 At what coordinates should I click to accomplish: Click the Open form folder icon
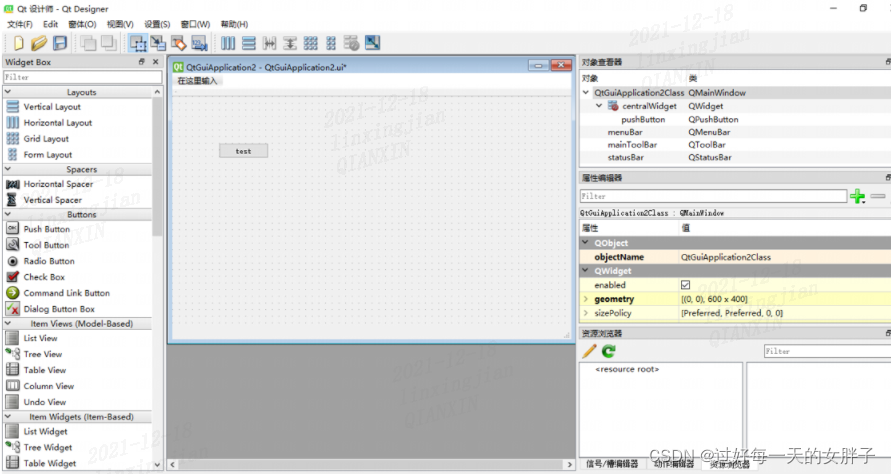39,43
